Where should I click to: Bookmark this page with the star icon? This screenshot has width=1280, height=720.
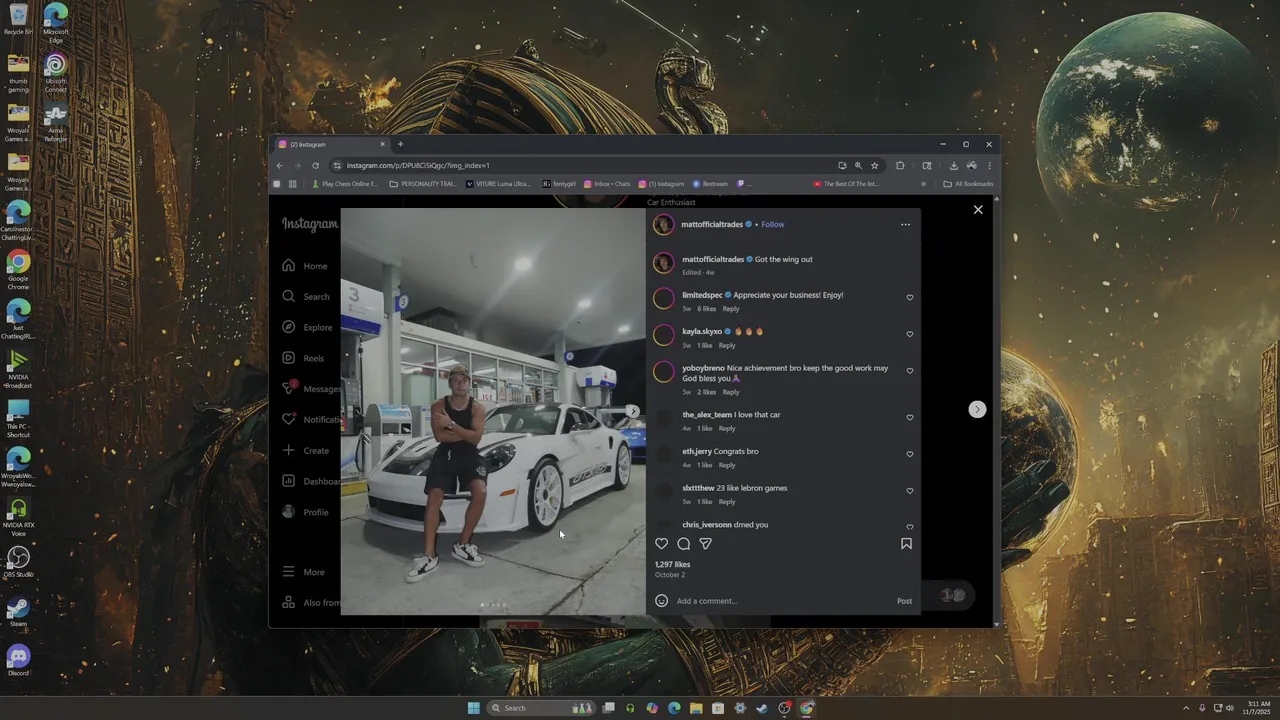point(874,166)
